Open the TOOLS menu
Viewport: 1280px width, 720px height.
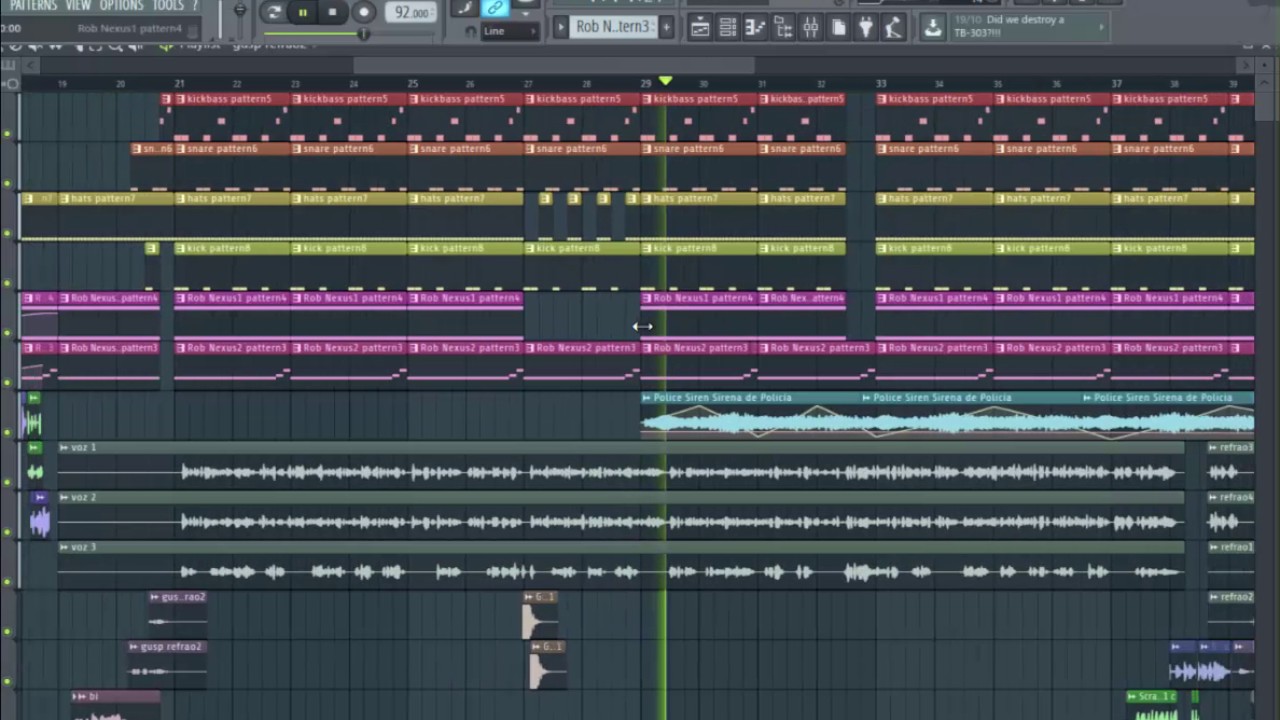tap(167, 6)
